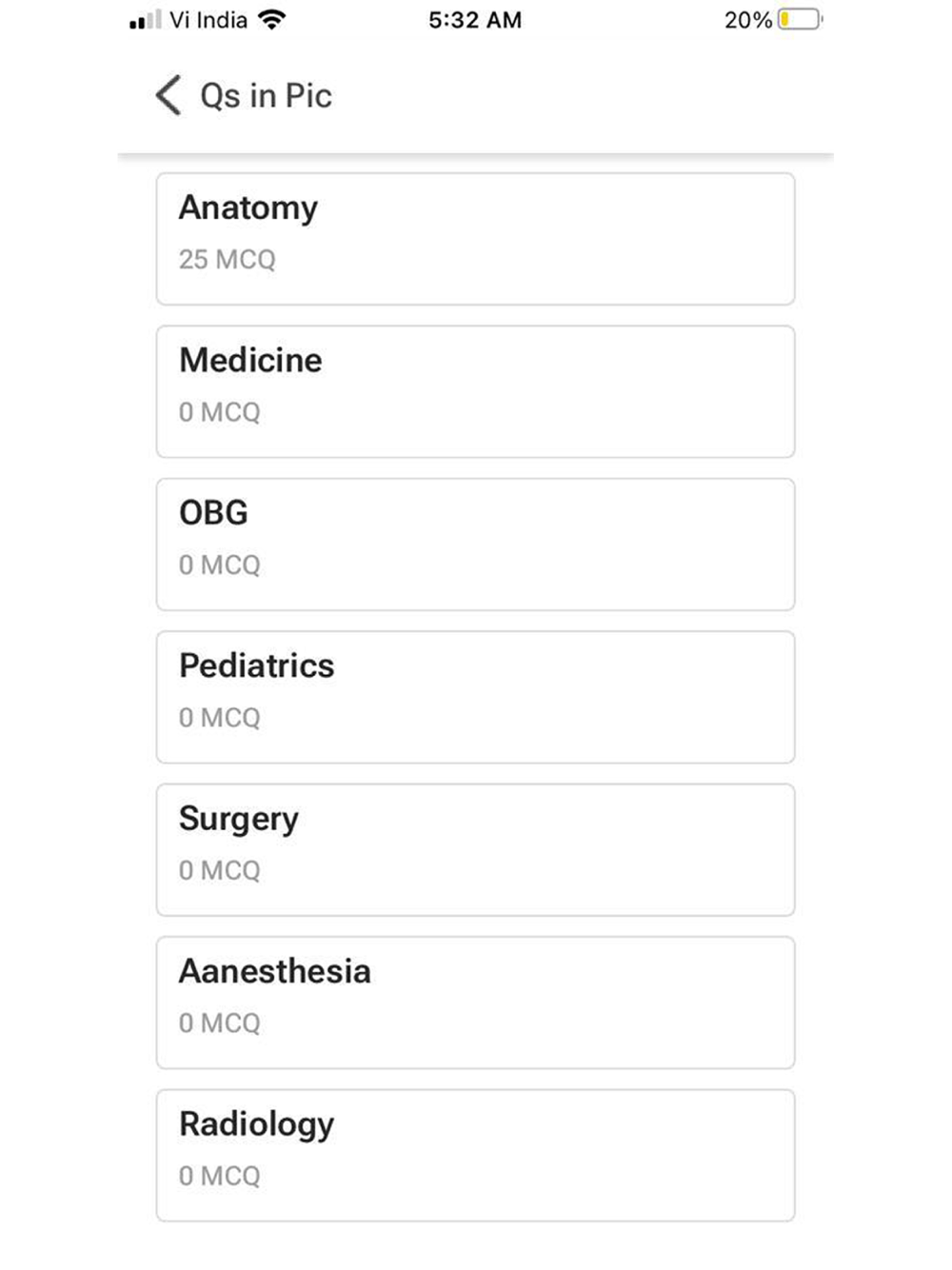Open the Aanesthesia subject card
Screen dimensions: 952x1270
475,1002
